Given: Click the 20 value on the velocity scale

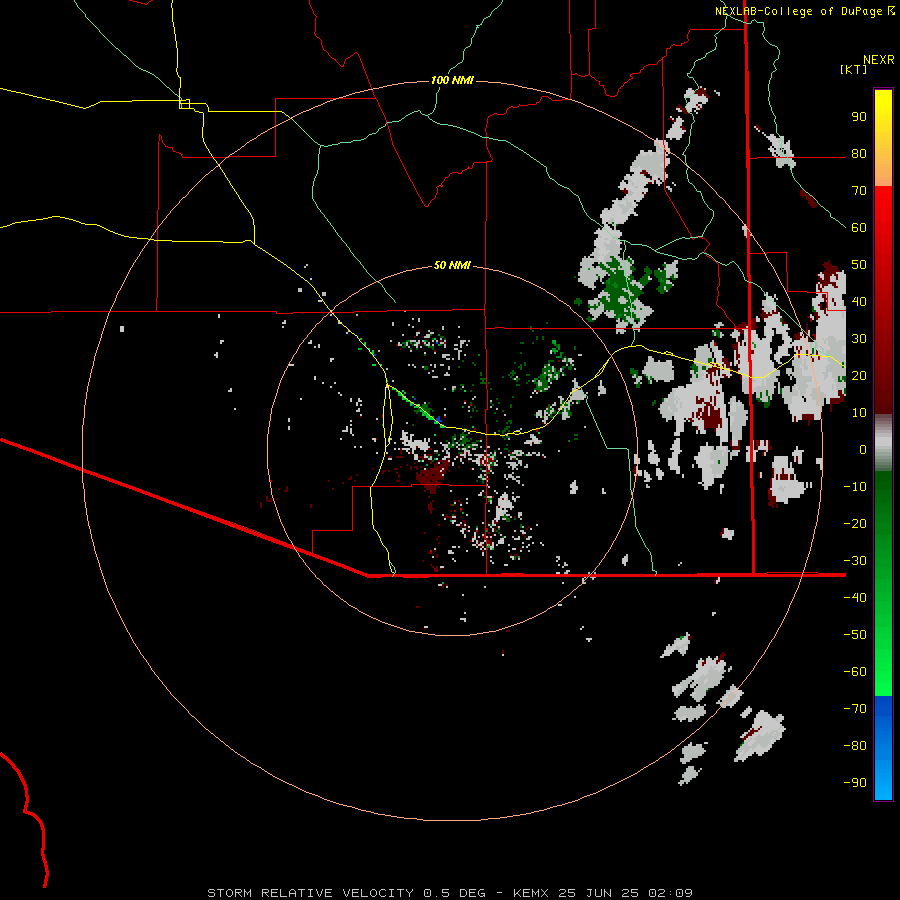Looking at the screenshot, I should pyautogui.click(x=859, y=375).
